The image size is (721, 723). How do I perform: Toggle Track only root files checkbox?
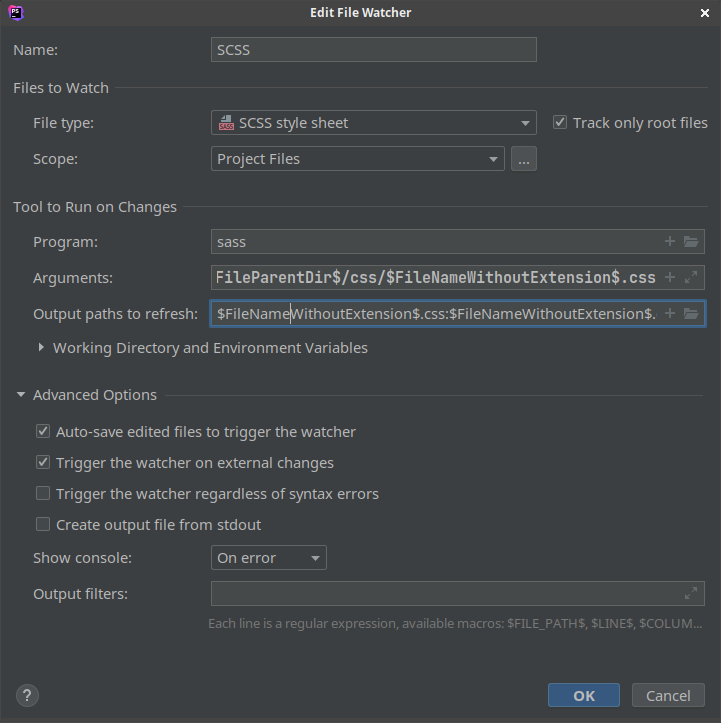560,122
